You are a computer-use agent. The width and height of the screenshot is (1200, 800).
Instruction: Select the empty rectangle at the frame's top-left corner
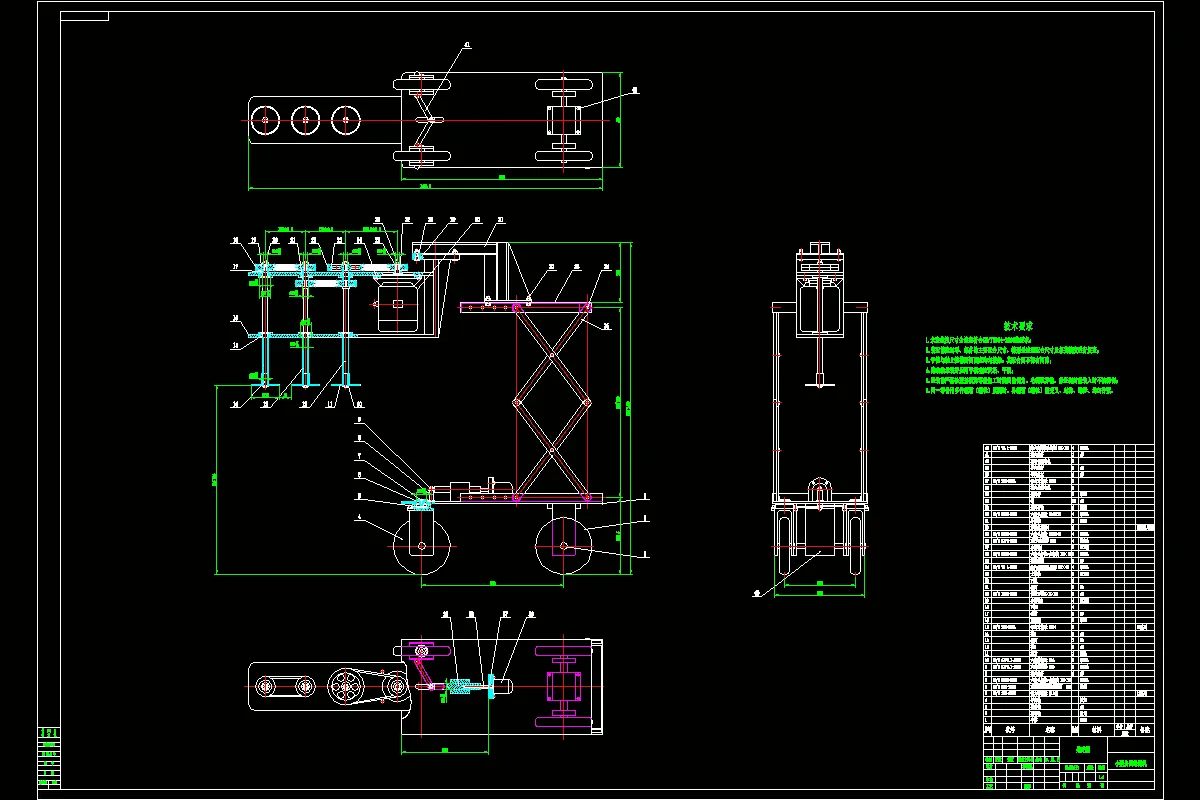(x=85, y=16)
